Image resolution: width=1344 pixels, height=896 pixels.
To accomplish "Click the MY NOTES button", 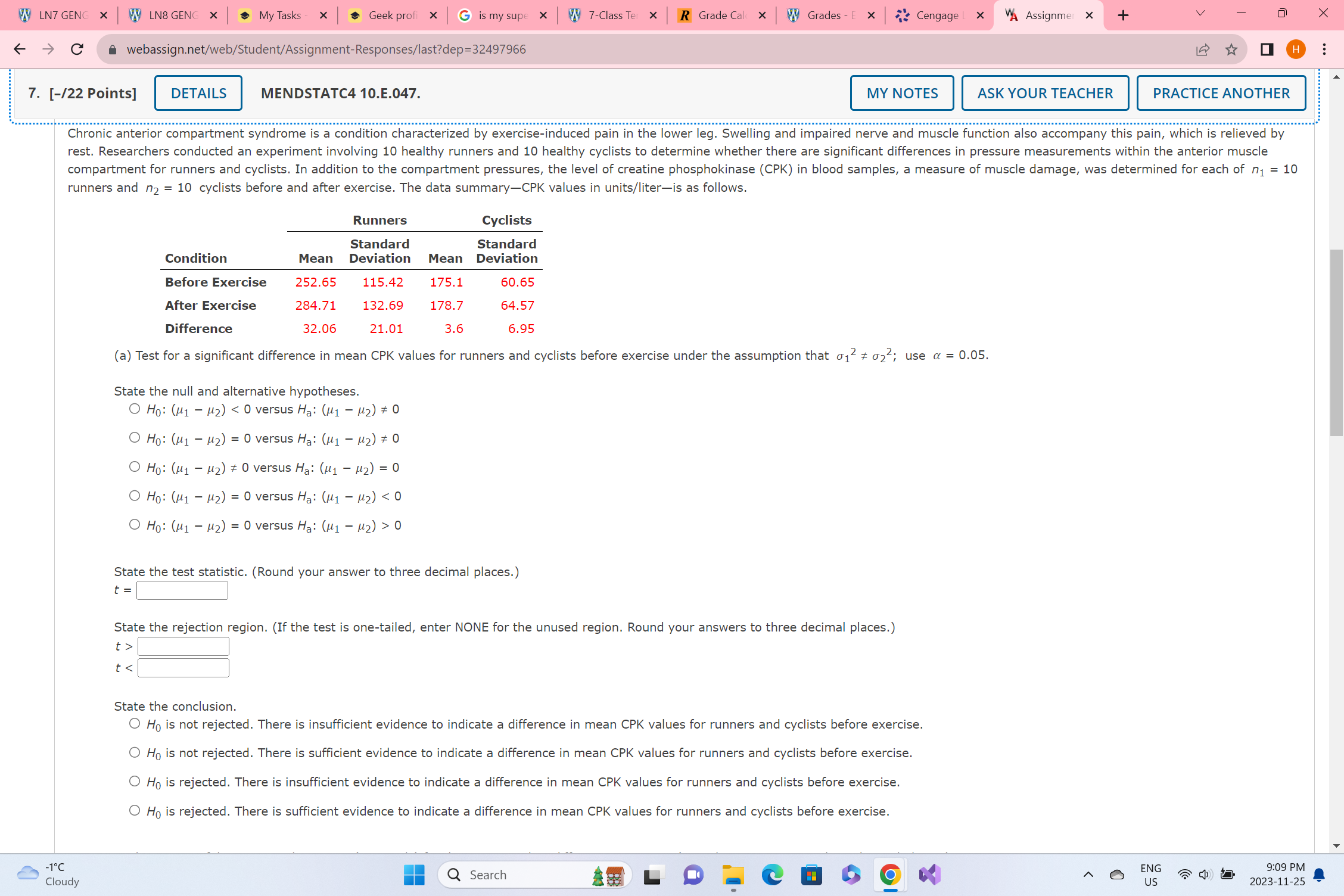I will click(x=902, y=92).
